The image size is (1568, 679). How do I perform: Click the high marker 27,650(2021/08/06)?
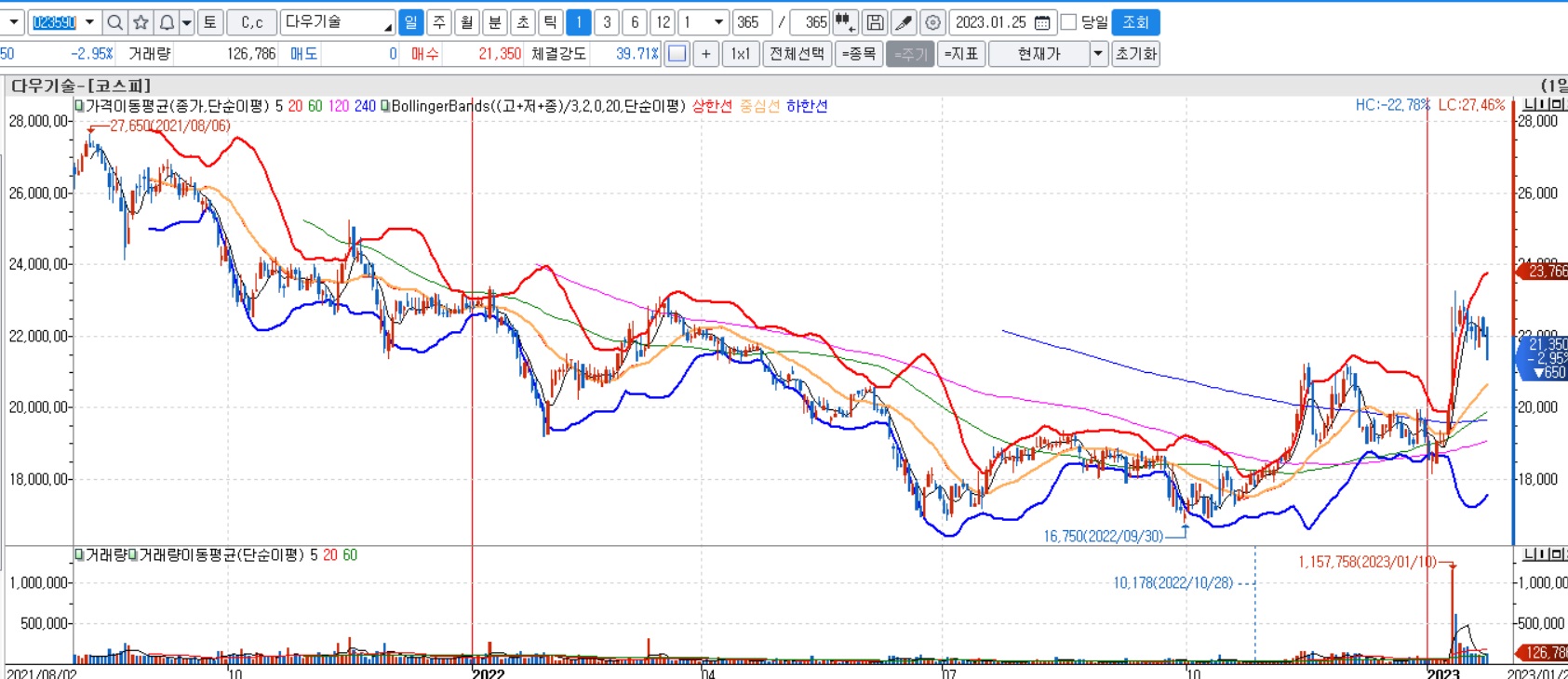pos(169,126)
